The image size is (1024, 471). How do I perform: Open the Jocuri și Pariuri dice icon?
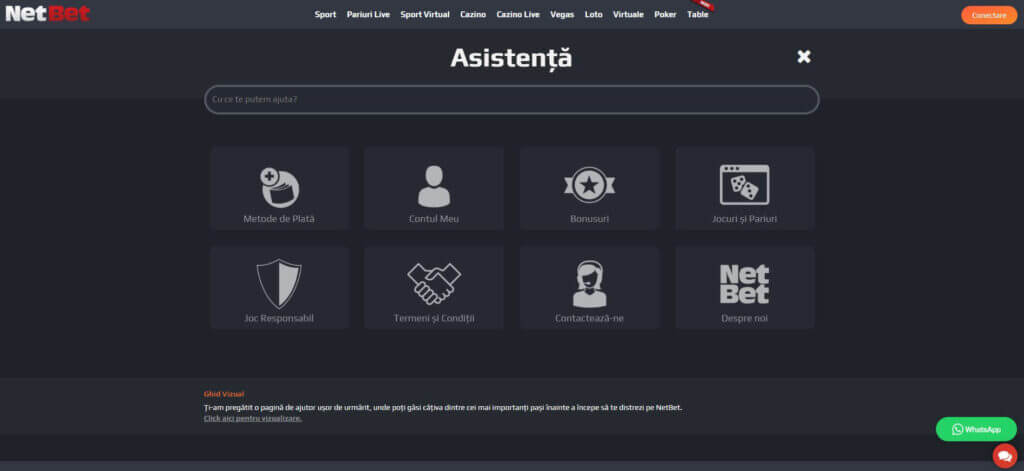click(744, 185)
